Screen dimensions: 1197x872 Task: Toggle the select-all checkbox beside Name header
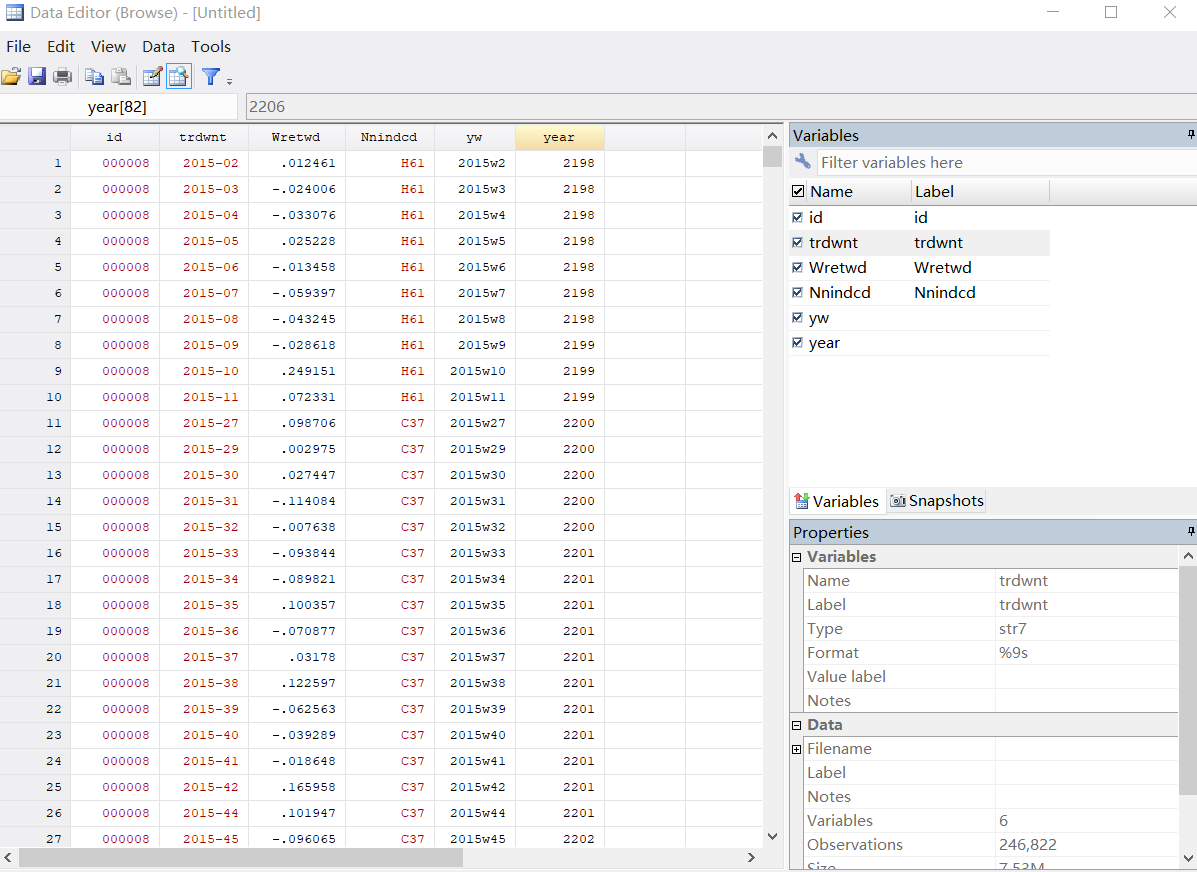798,191
